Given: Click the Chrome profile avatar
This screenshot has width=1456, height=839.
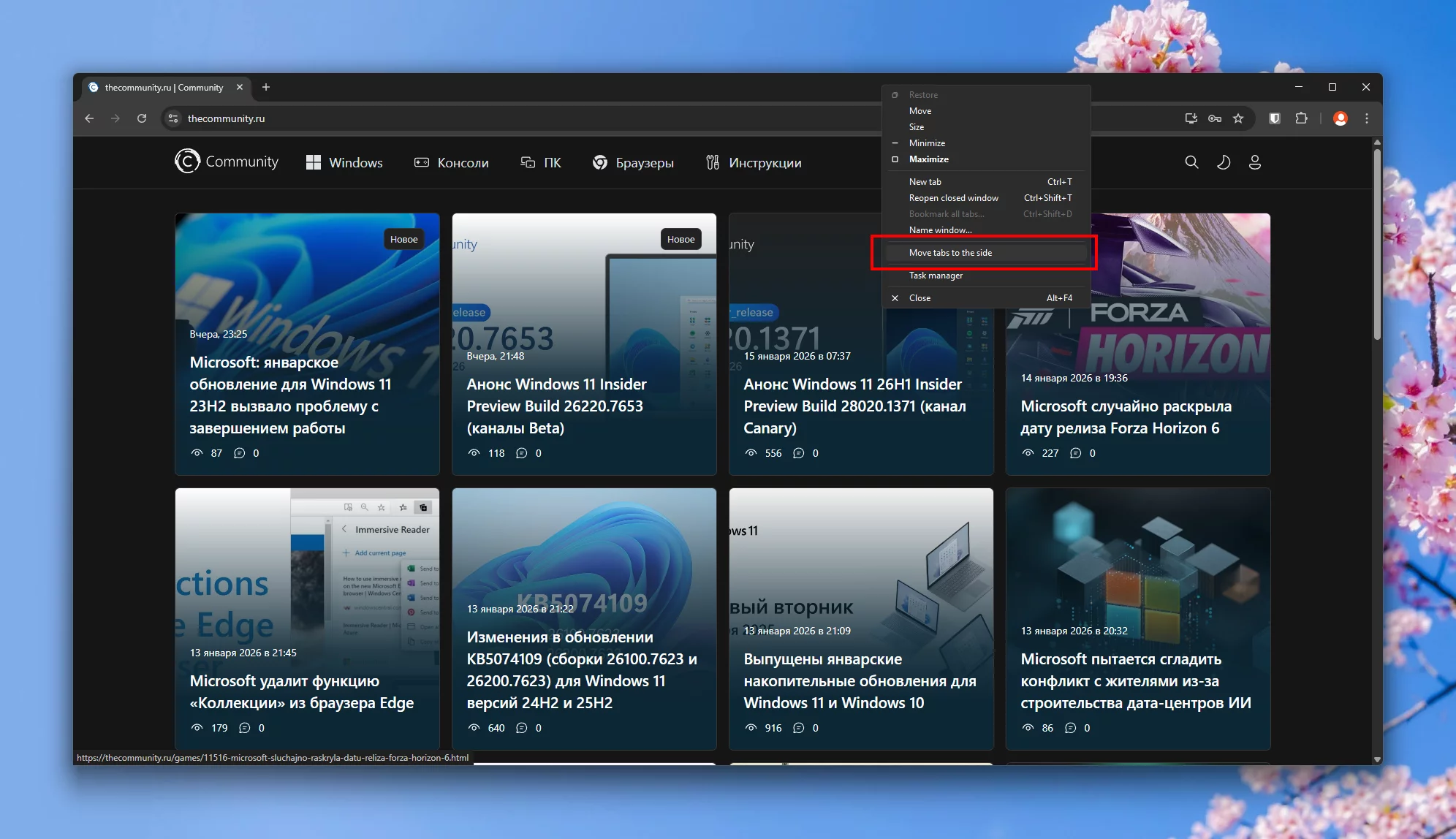Looking at the screenshot, I should 1341,118.
